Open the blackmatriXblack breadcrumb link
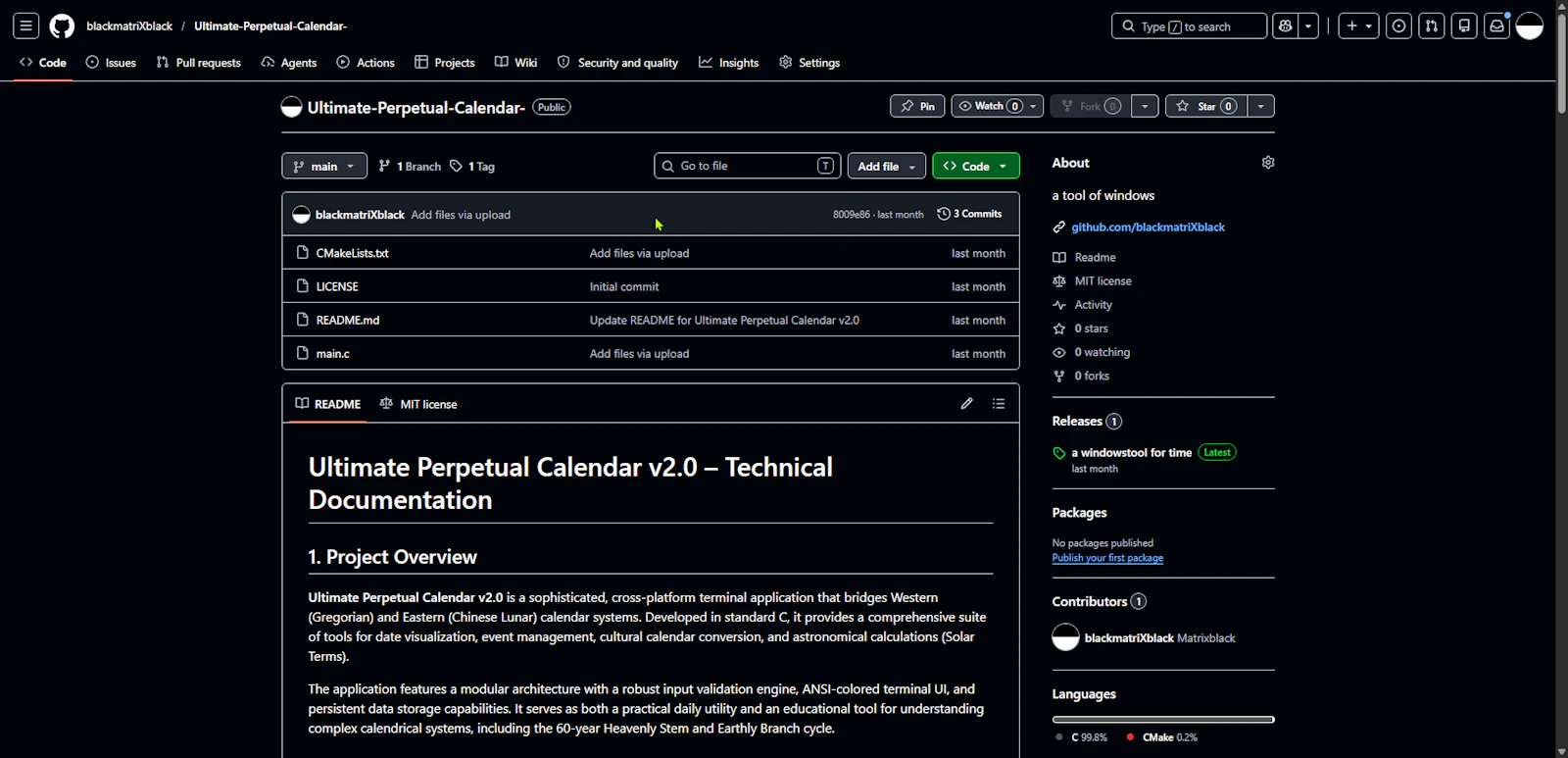The width and height of the screenshot is (1568, 758). pyautogui.click(x=129, y=26)
